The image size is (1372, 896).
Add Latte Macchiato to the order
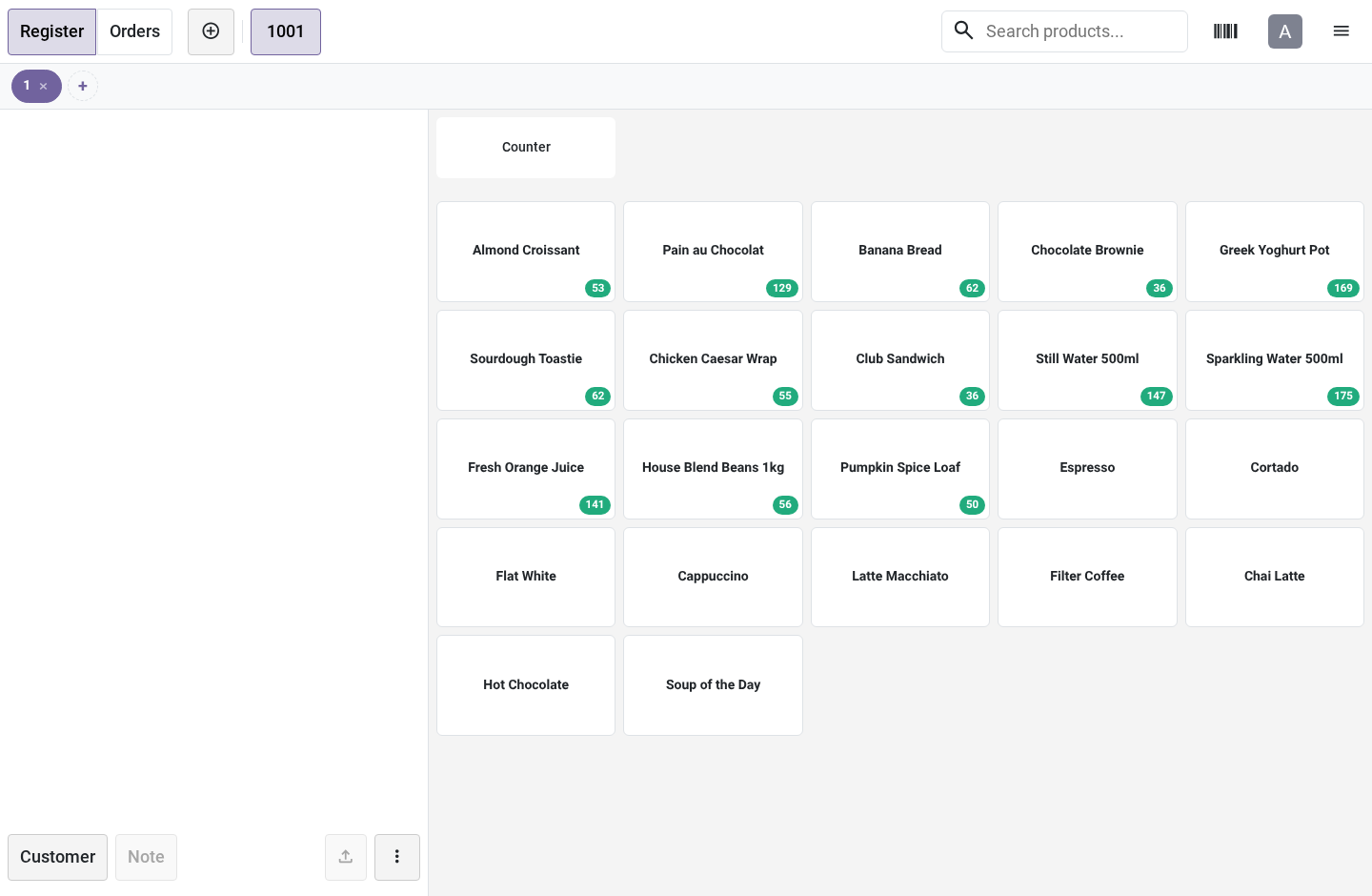tap(900, 578)
